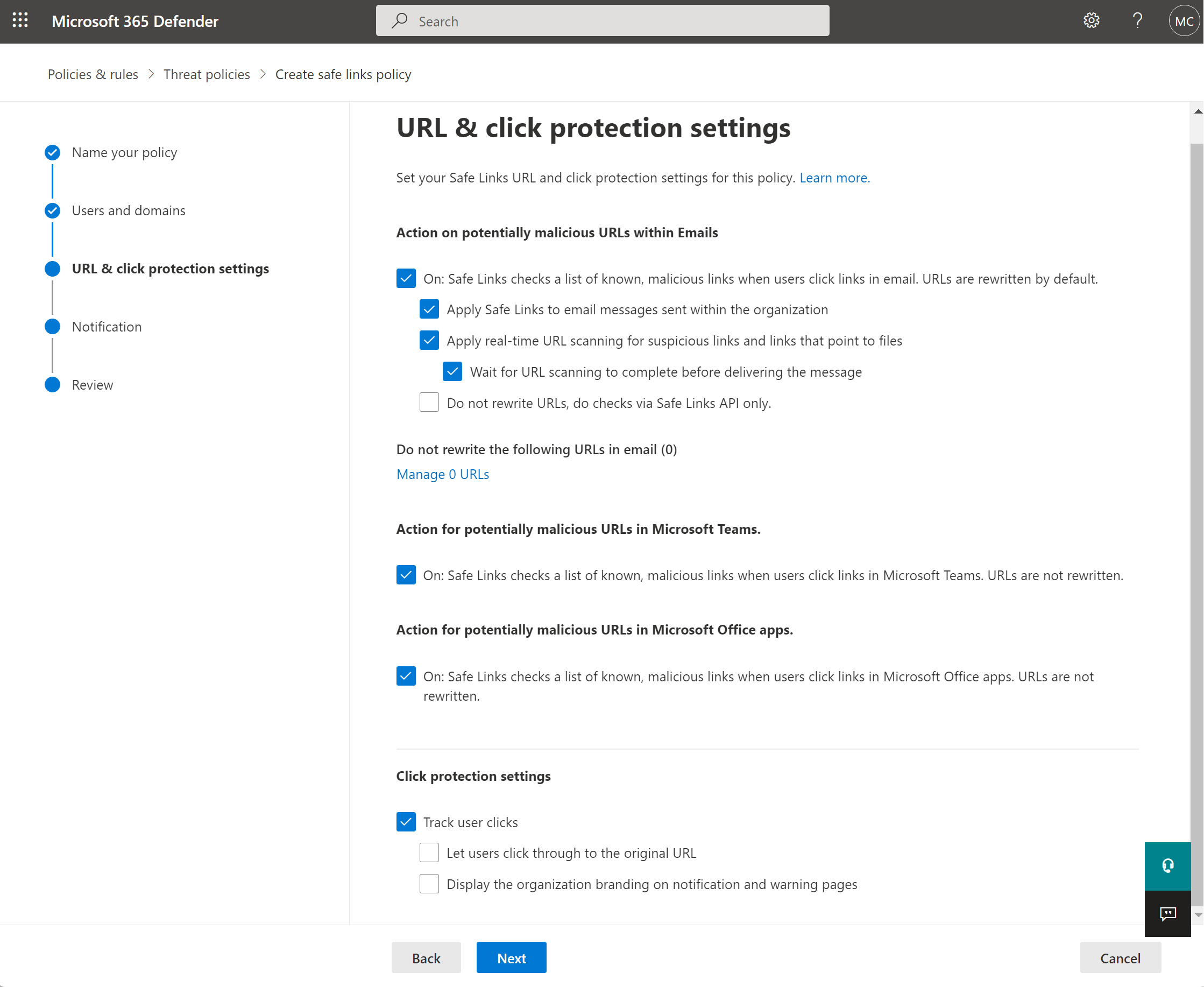Image resolution: width=1204 pixels, height=987 pixels.
Task: Open the settings gear icon
Action: (1092, 21)
